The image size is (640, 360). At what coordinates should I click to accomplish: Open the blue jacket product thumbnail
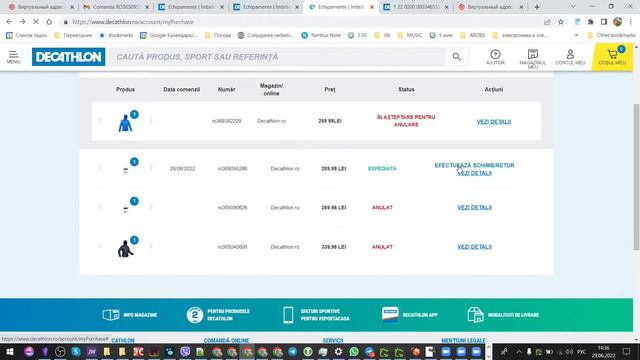point(125,123)
